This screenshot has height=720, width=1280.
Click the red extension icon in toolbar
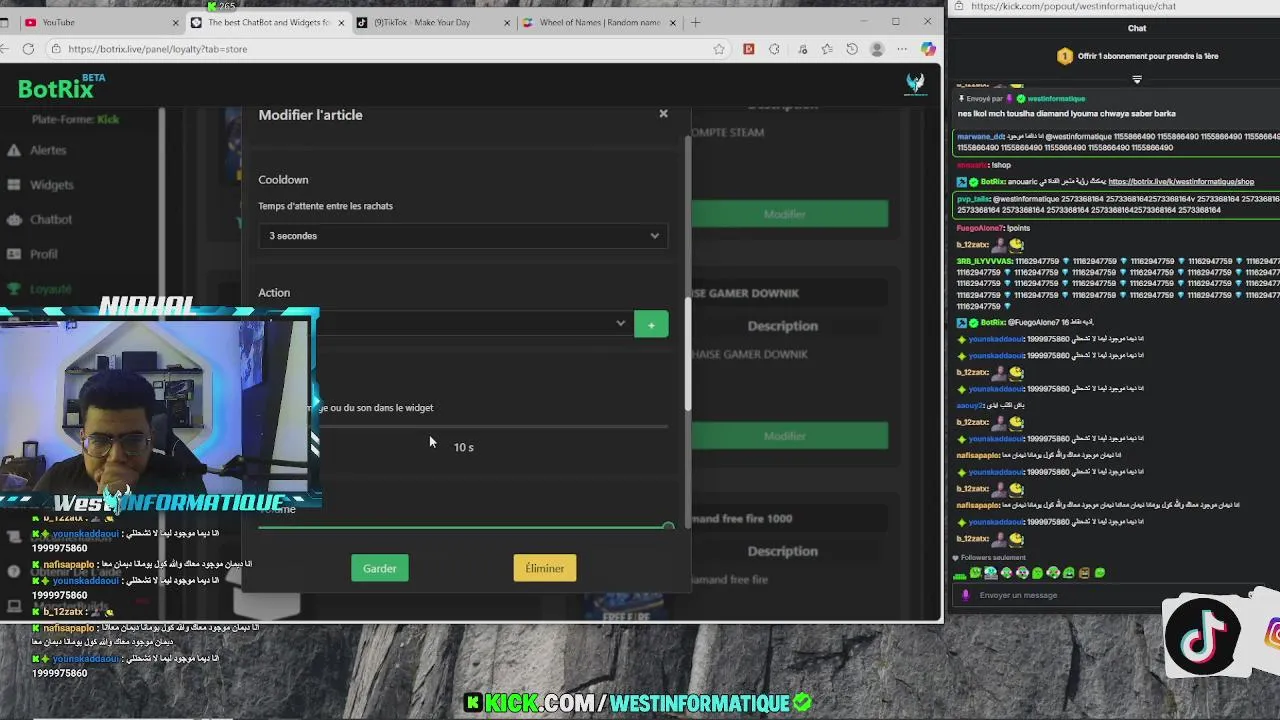[749, 49]
